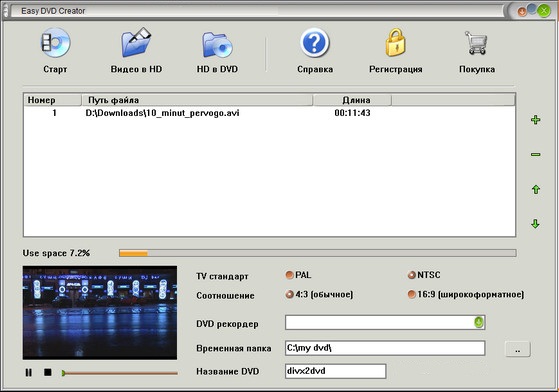Expand the DVD рекордер dropdown
Viewport: 559px width, 392px height.
478,322
